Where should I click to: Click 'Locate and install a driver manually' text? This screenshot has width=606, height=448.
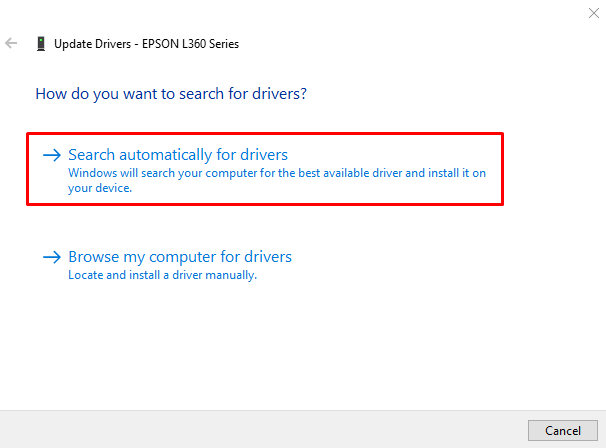point(162,275)
